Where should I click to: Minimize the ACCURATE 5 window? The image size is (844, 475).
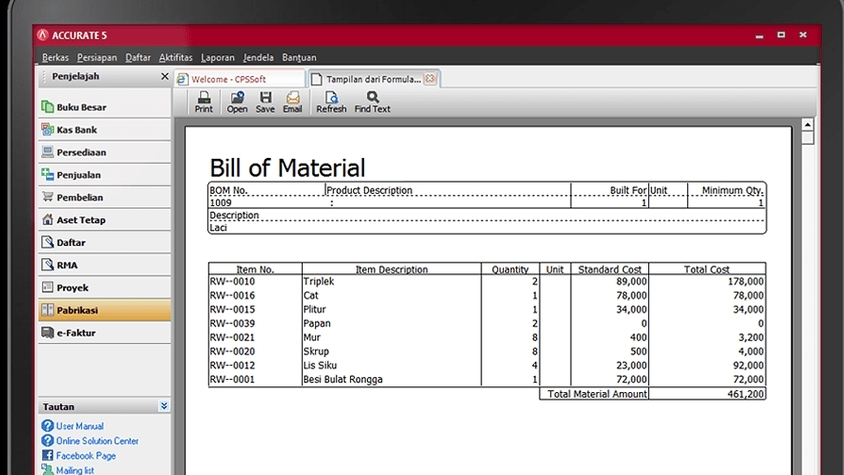point(759,36)
